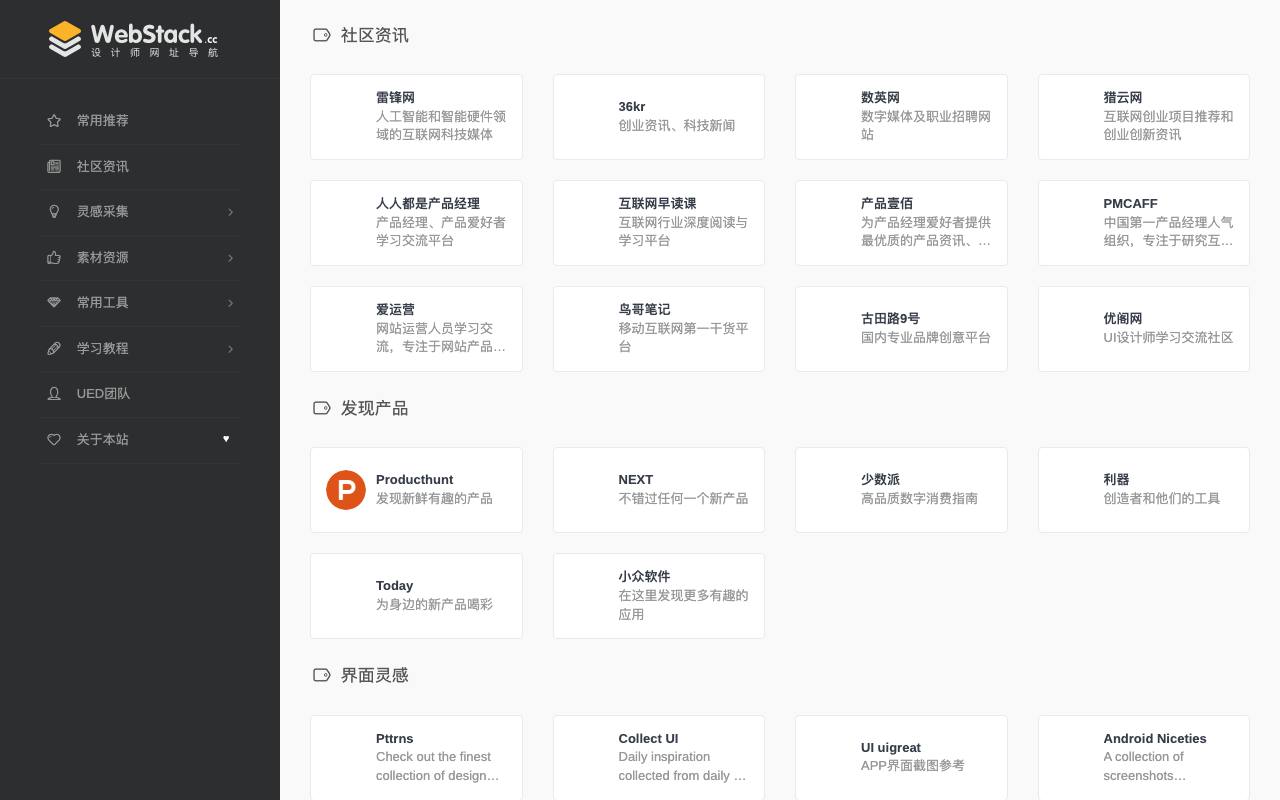Click the small heart badge right of 关于本站
Image resolution: width=1280 pixels, height=800 pixels.
pos(226,439)
